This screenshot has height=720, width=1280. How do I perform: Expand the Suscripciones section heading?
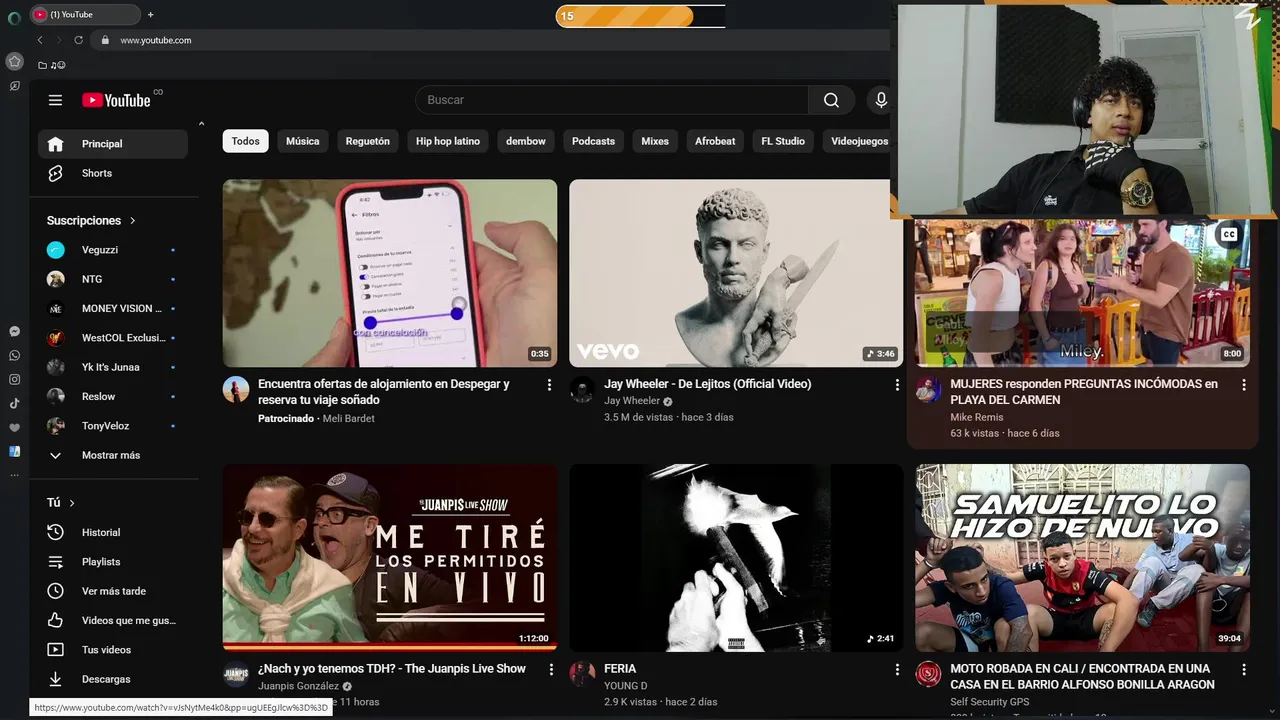pyautogui.click(x=91, y=220)
